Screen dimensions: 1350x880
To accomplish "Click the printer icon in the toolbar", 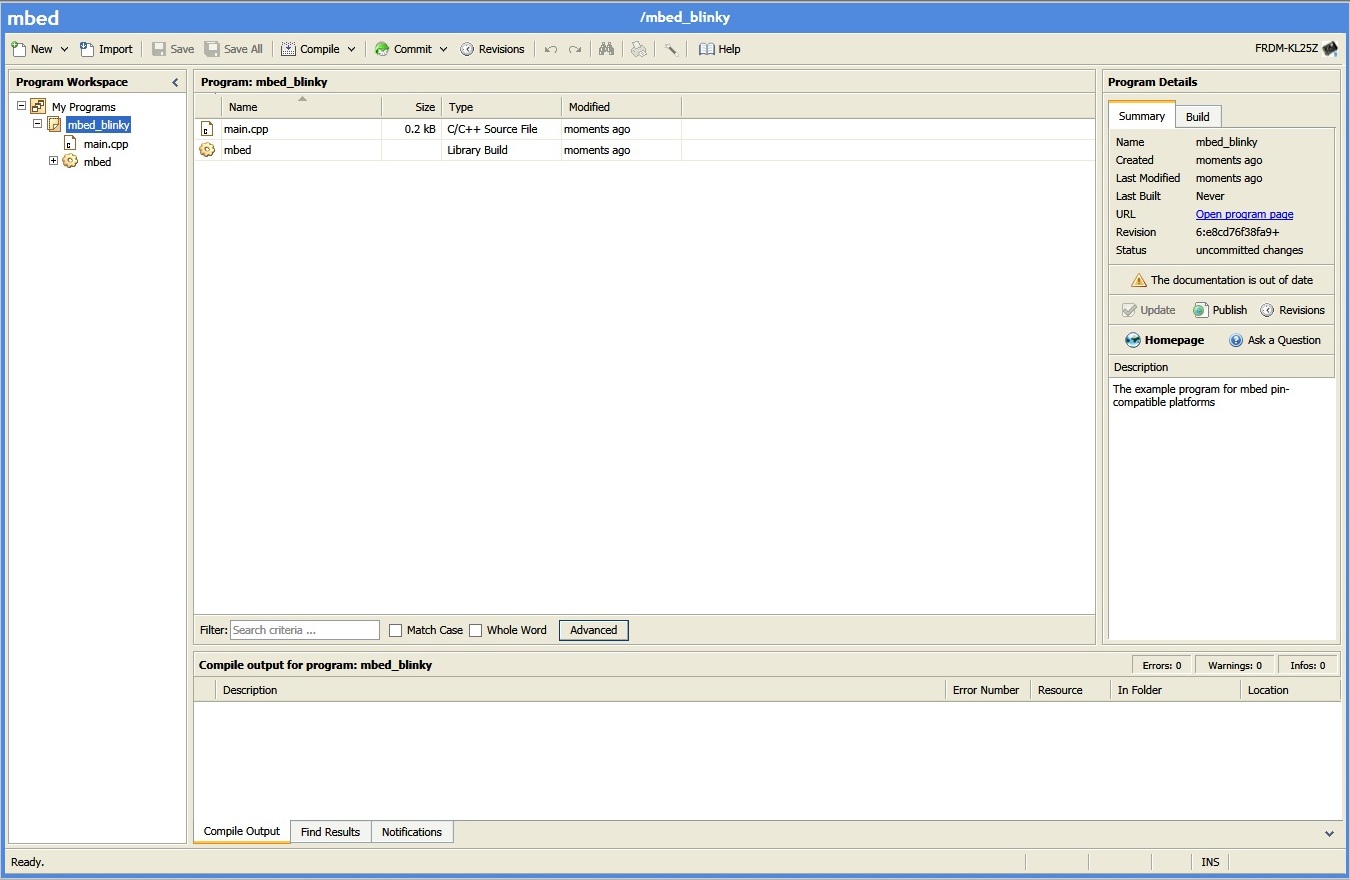I will pos(638,49).
